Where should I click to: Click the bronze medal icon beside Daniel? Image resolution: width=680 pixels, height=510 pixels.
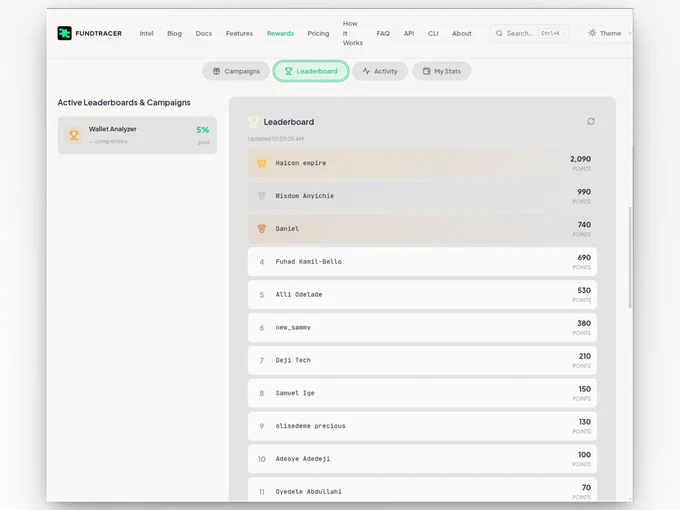262,229
